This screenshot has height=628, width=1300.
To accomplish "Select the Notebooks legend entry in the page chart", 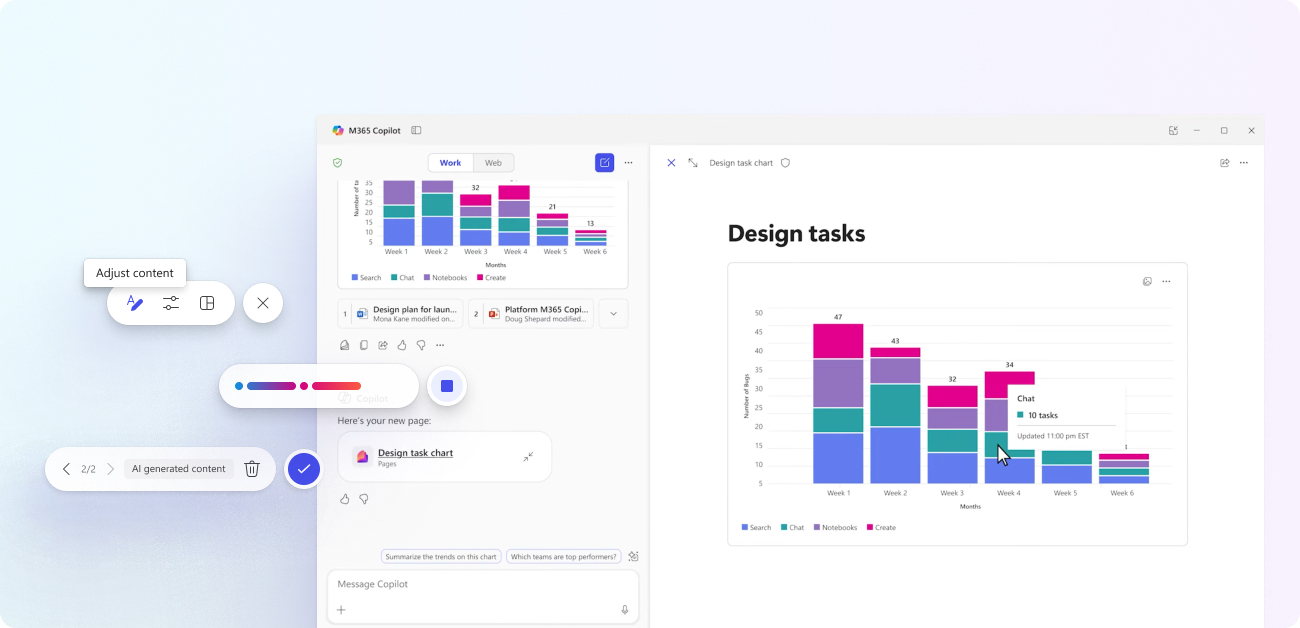I will pos(835,527).
